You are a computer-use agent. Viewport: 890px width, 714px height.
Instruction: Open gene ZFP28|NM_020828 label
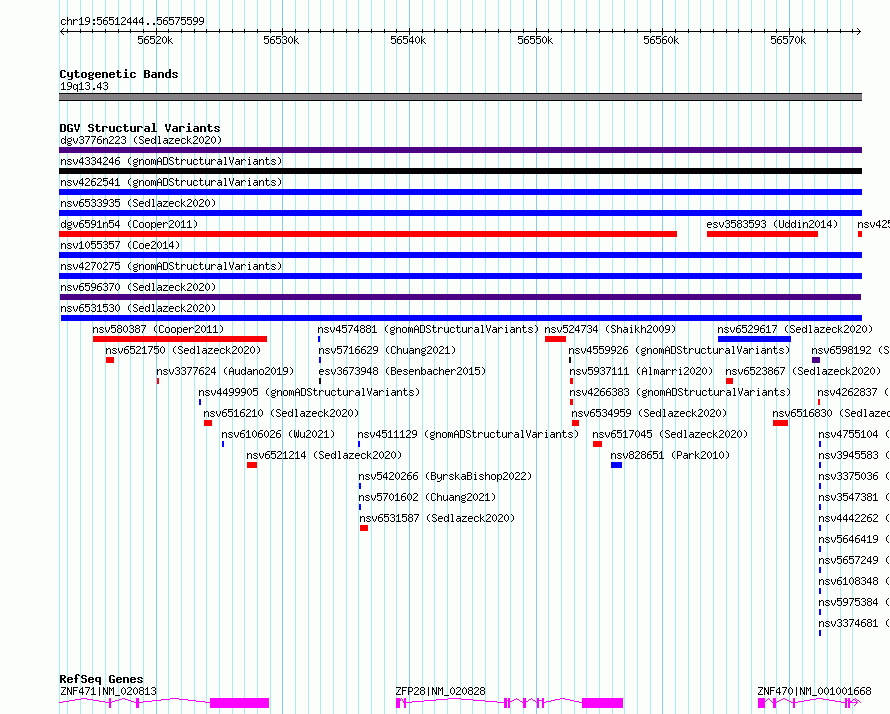click(440, 691)
